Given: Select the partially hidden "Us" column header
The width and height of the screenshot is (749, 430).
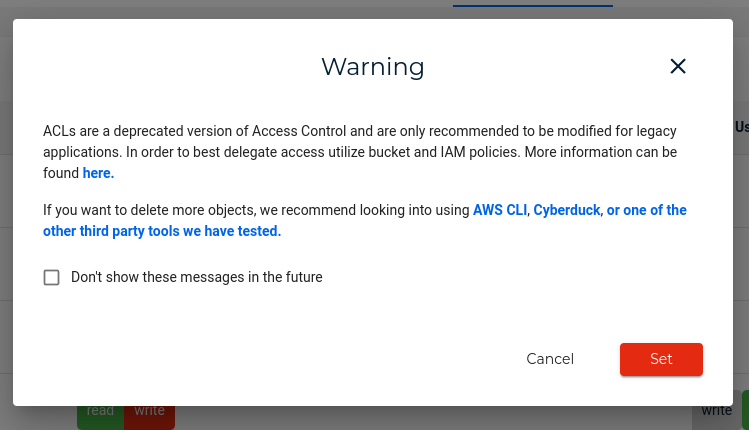Looking at the screenshot, I should click(x=742, y=127).
